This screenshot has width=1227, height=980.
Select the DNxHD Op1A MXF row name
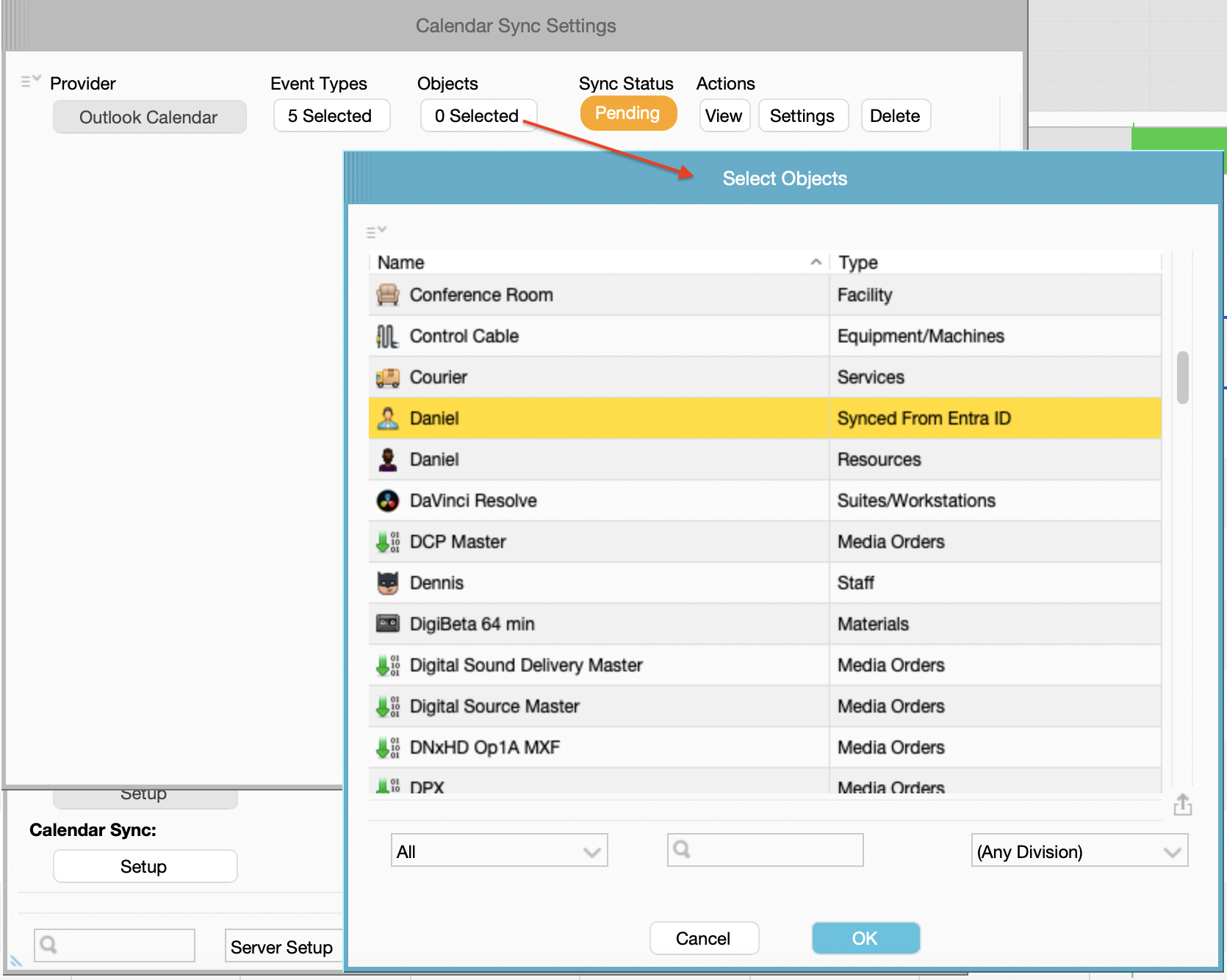485,747
